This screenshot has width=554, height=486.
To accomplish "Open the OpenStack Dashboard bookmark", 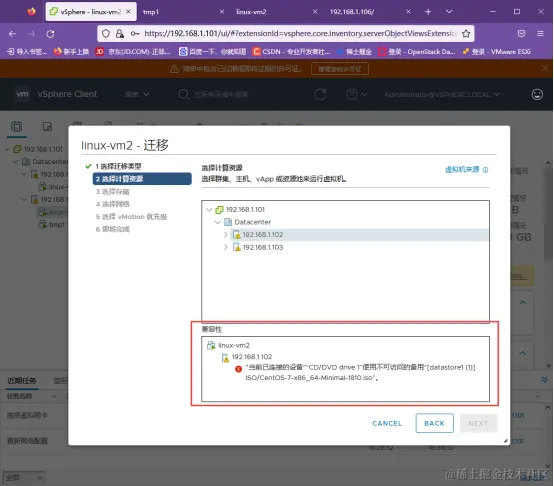I will (417, 52).
